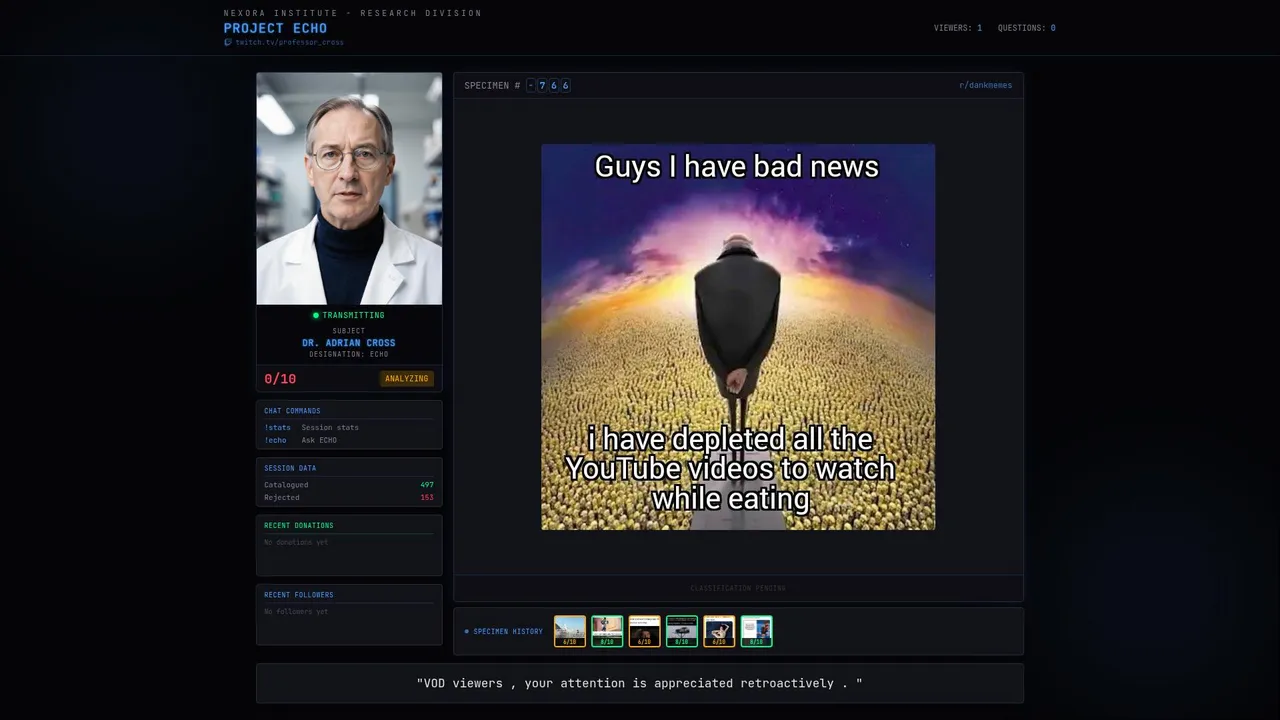Click the No followers yet message

(296, 611)
